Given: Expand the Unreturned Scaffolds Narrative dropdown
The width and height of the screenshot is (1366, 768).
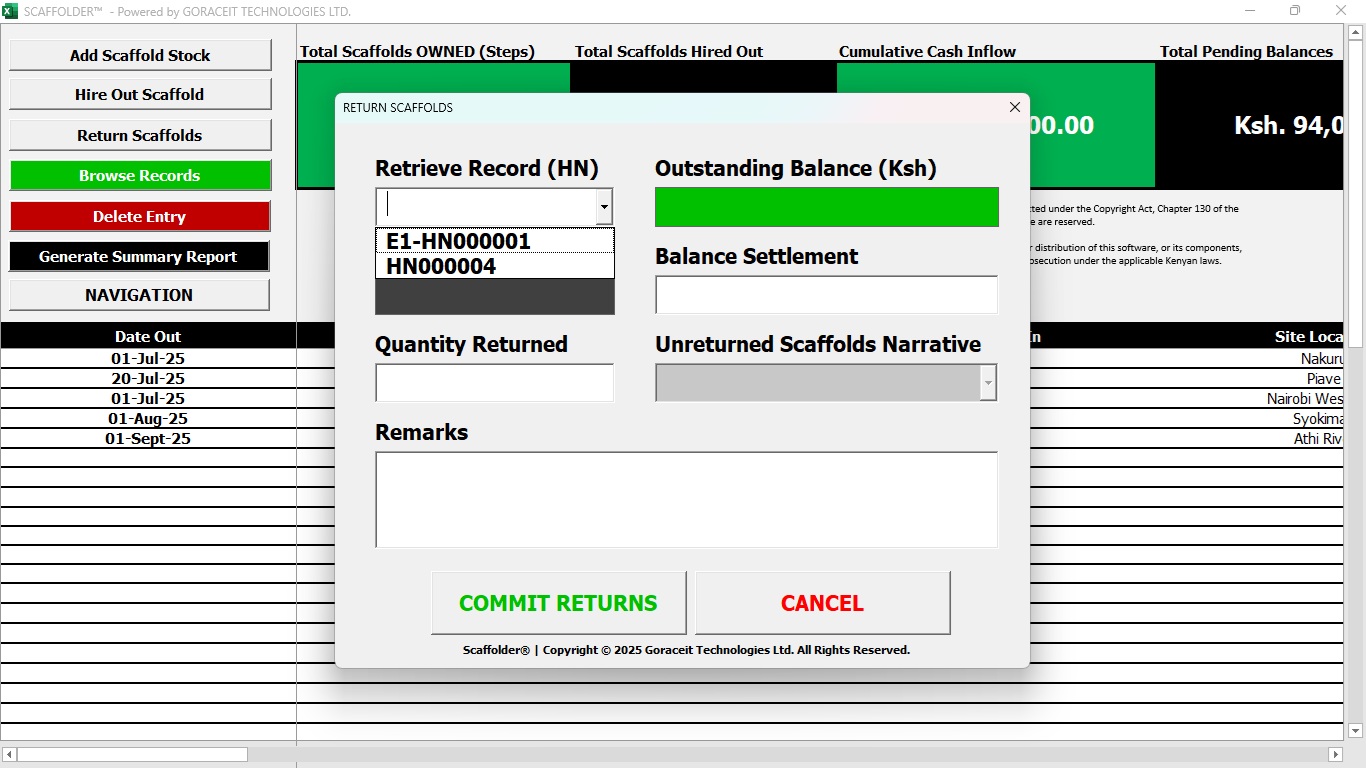Looking at the screenshot, I should 988,382.
